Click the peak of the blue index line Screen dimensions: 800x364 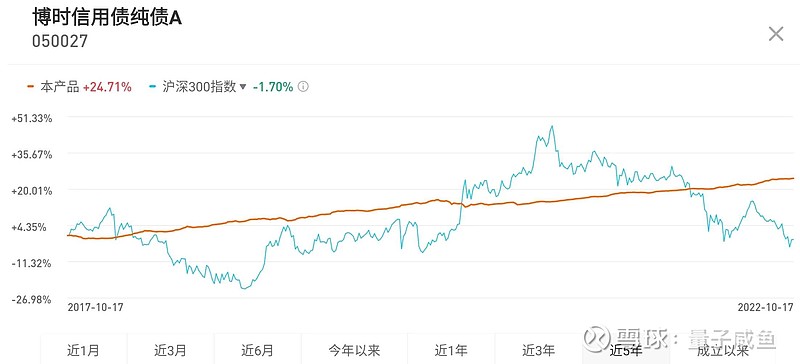click(551, 127)
